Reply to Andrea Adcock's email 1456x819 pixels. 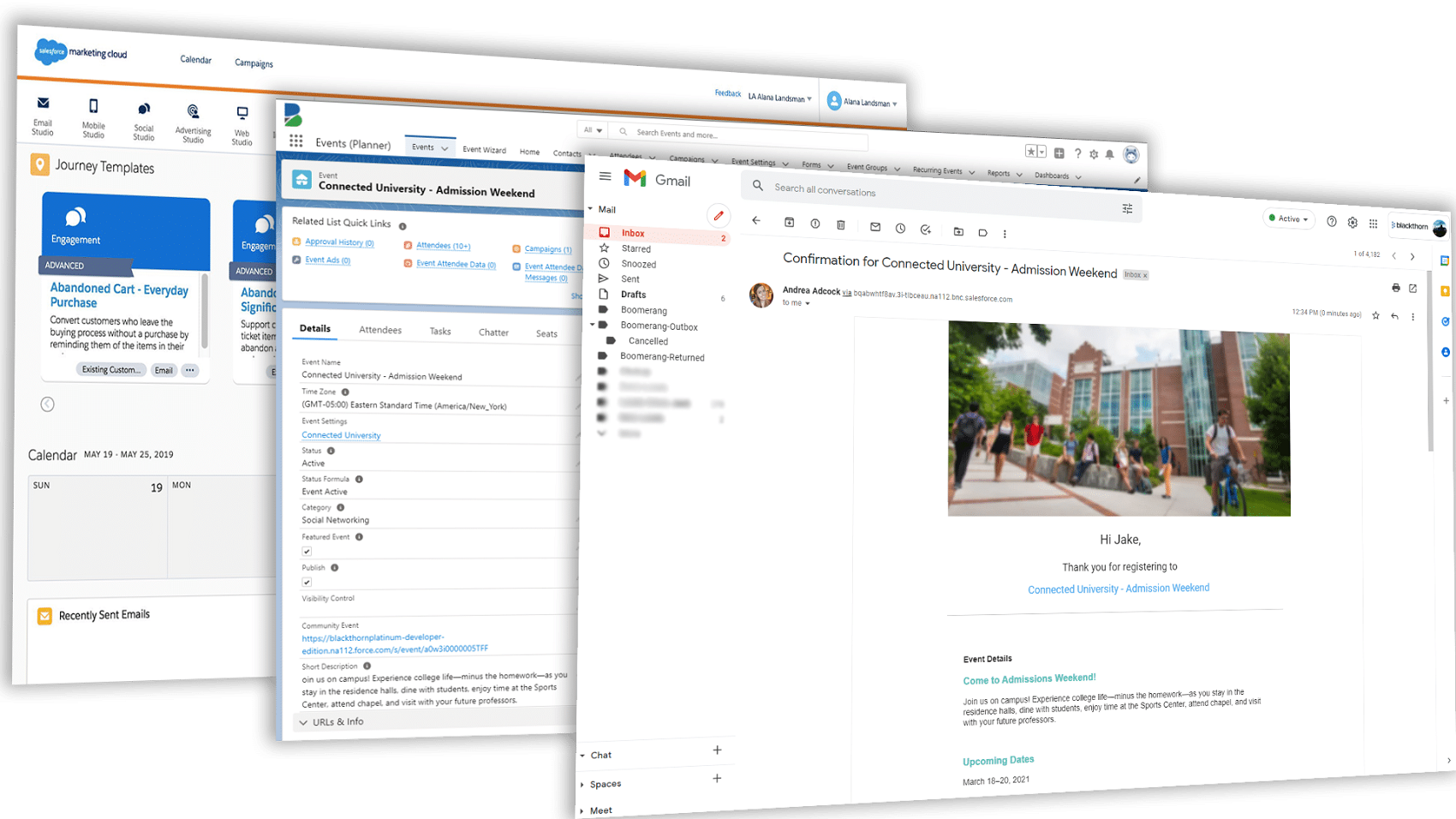(1395, 316)
